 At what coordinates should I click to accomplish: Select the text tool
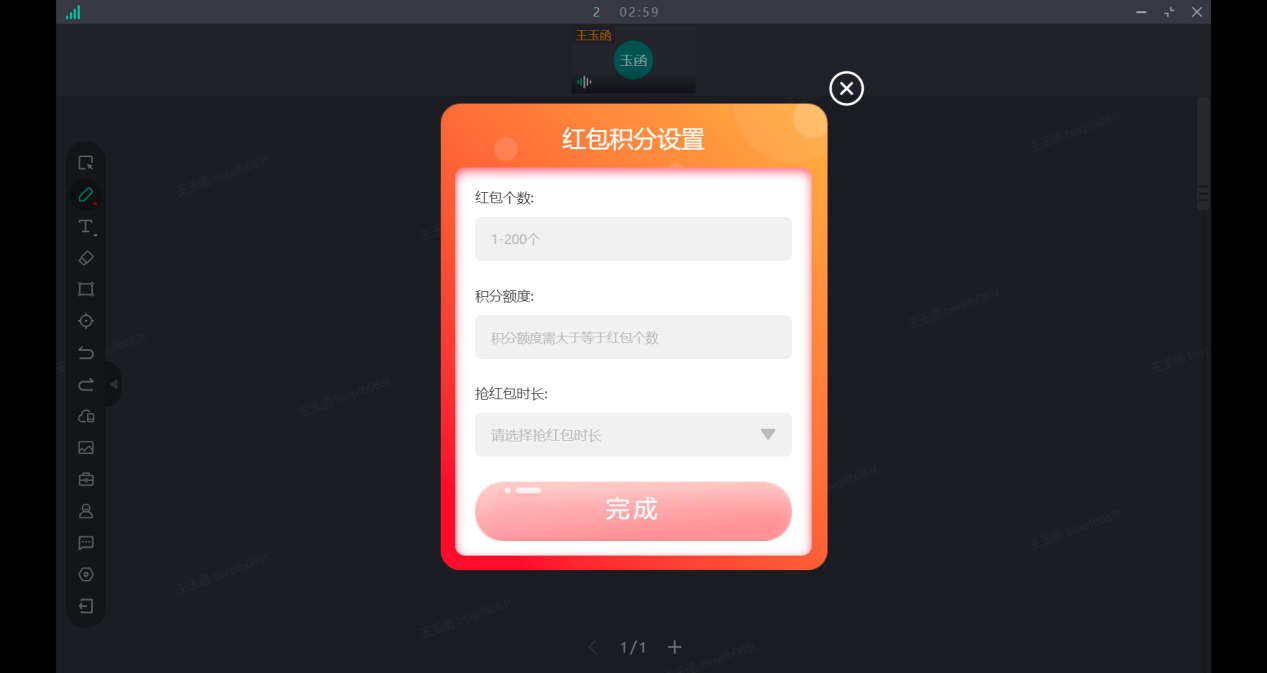pos(86,227)
